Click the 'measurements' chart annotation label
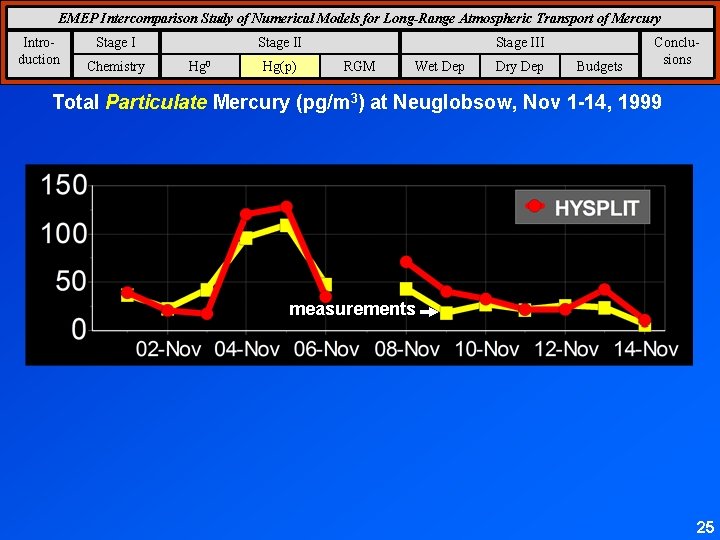This screenshot has height=540, width=720. click(352, 309)
